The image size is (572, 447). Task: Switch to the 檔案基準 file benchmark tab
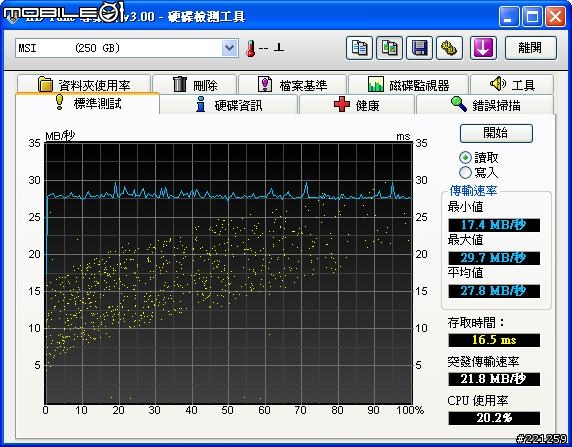[293, 85]
